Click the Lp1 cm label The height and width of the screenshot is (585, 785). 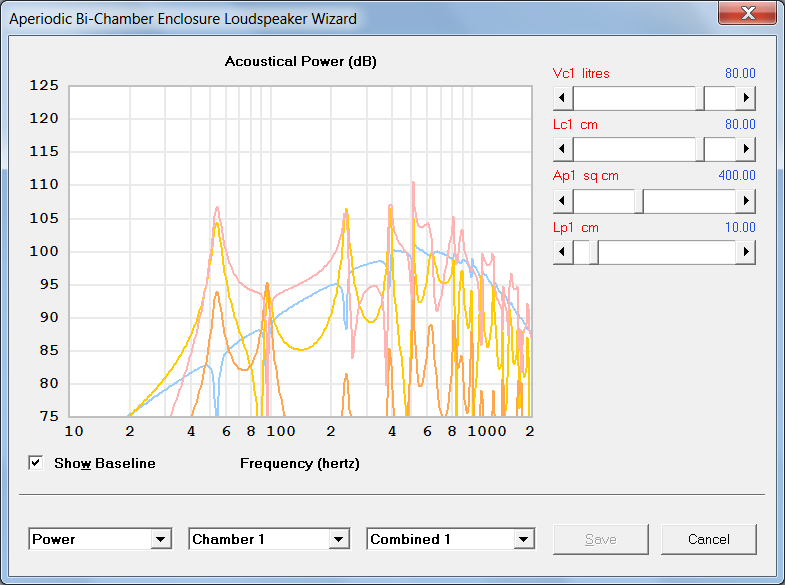[x=576, y=228]
